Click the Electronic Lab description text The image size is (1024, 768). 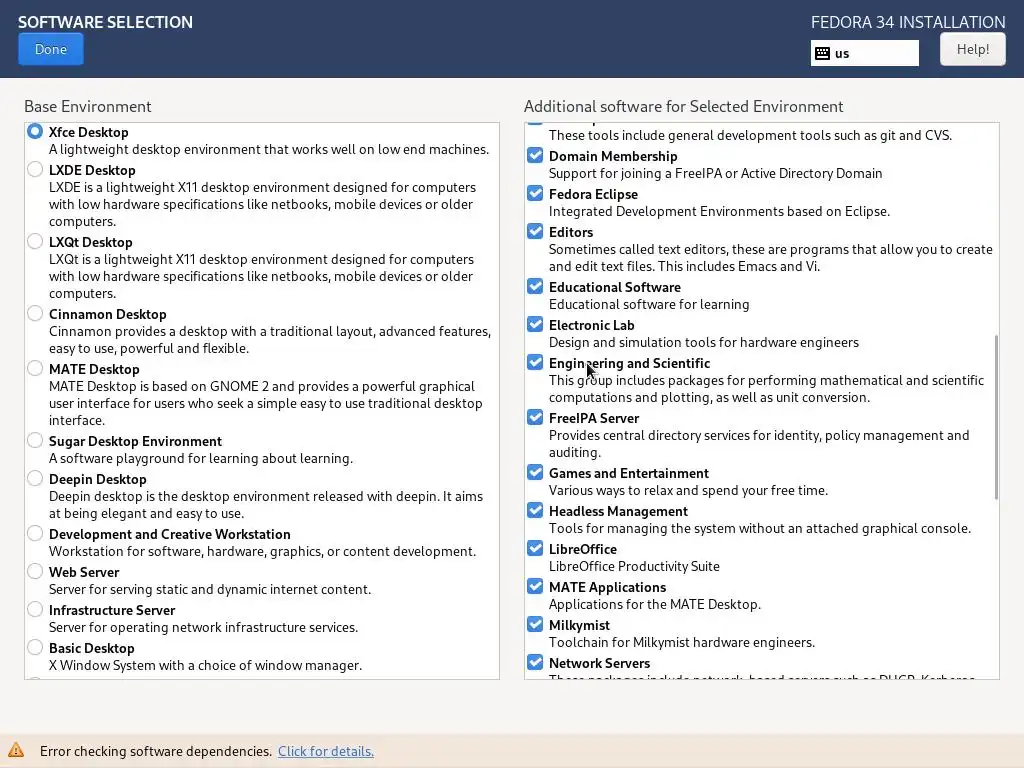(x=703, y=342)
